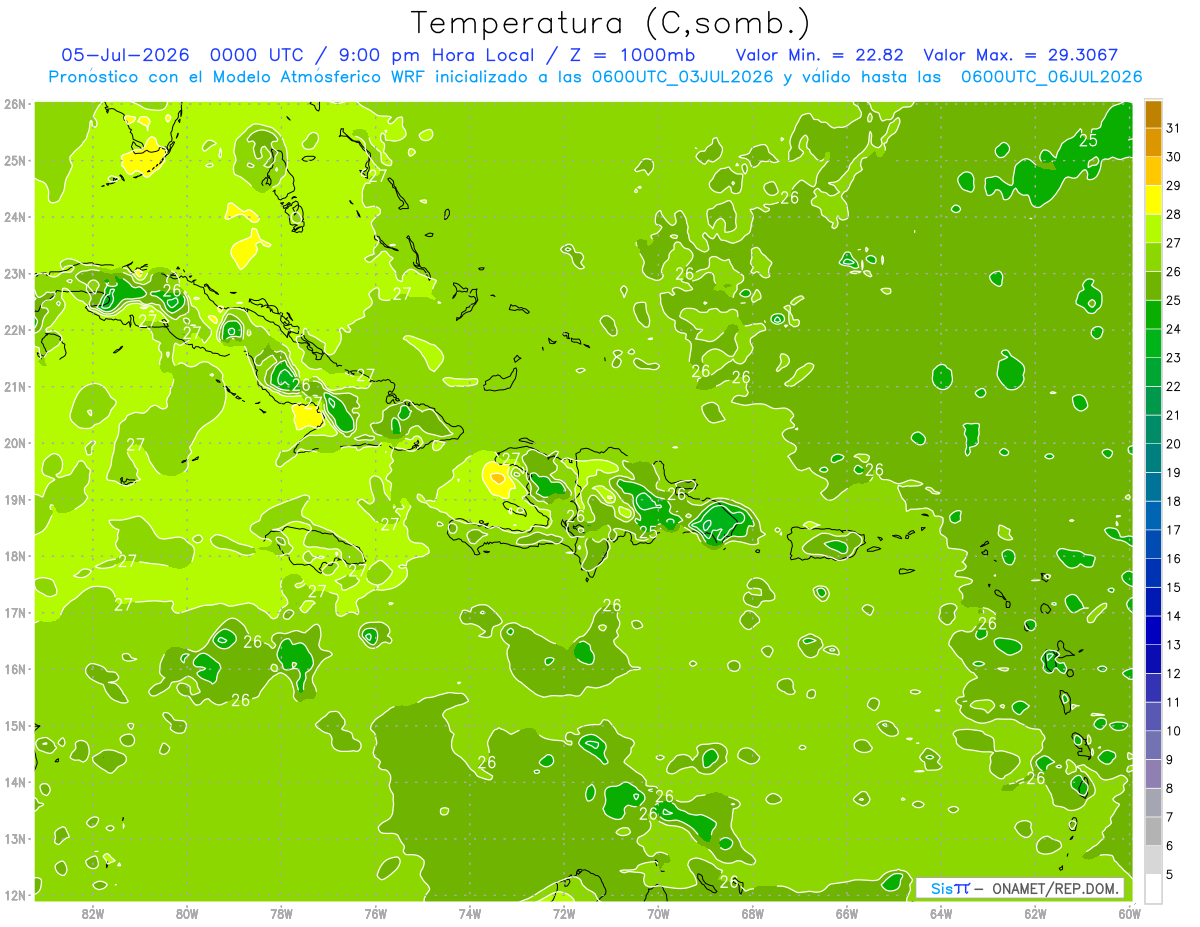Click the "17N" latitude axis label
Viewport: 1200px width, 927px height.
coord(16,613)
